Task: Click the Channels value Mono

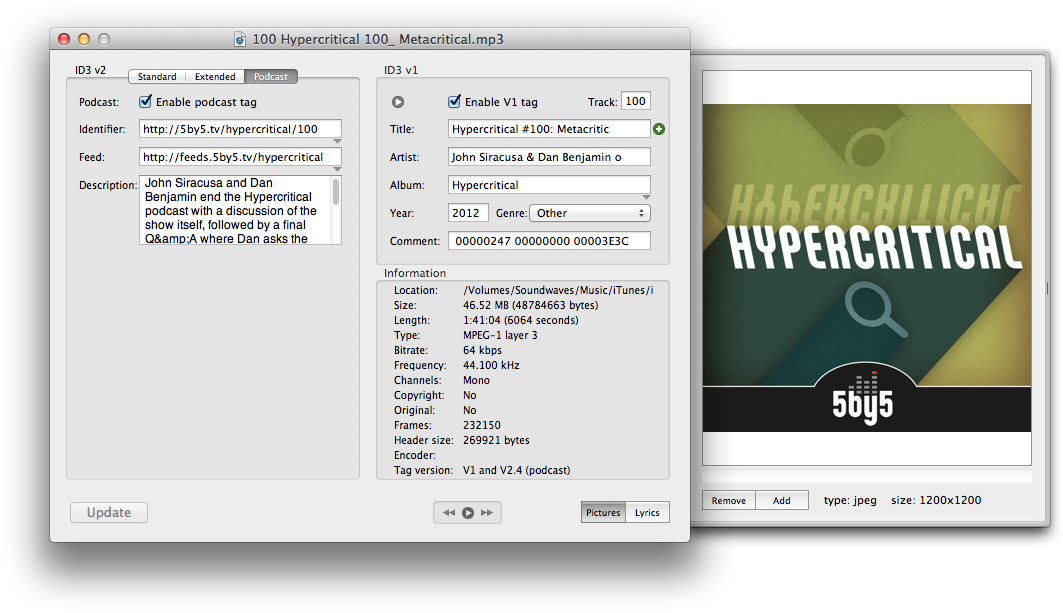Action: click(x=477, y=380)
